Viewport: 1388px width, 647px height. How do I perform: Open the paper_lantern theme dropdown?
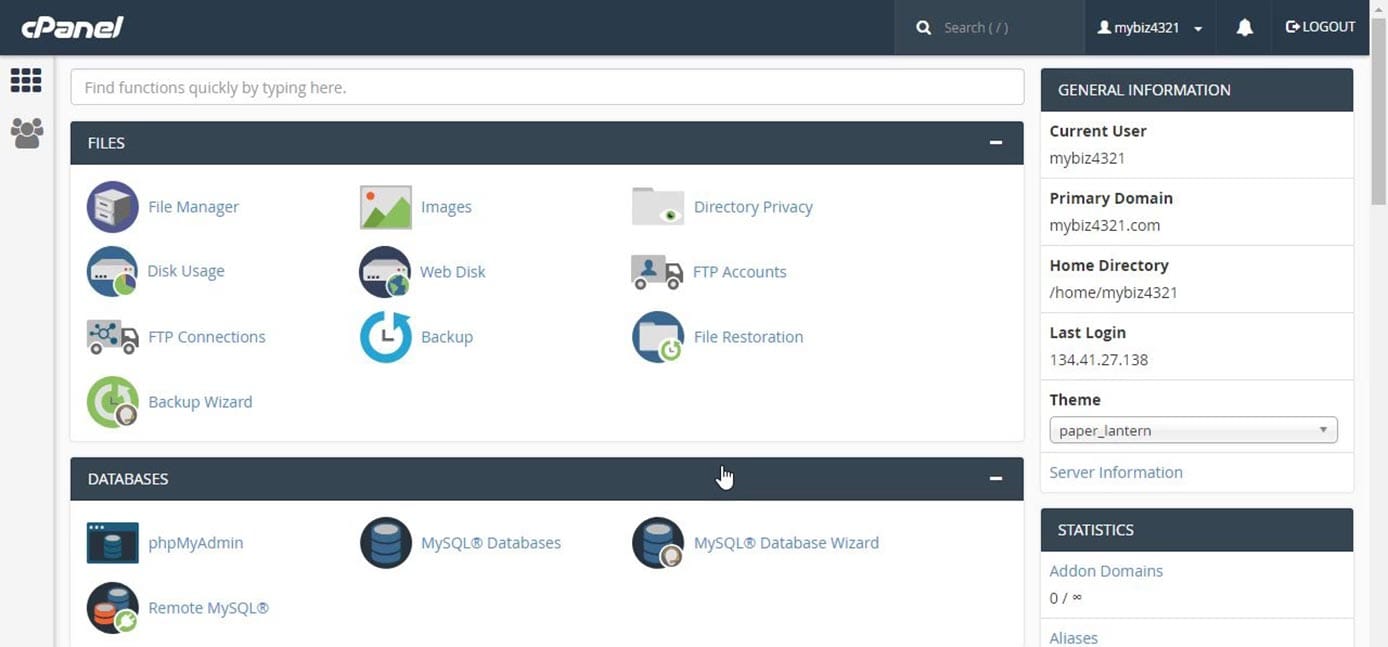click(x=1193, y=431)
